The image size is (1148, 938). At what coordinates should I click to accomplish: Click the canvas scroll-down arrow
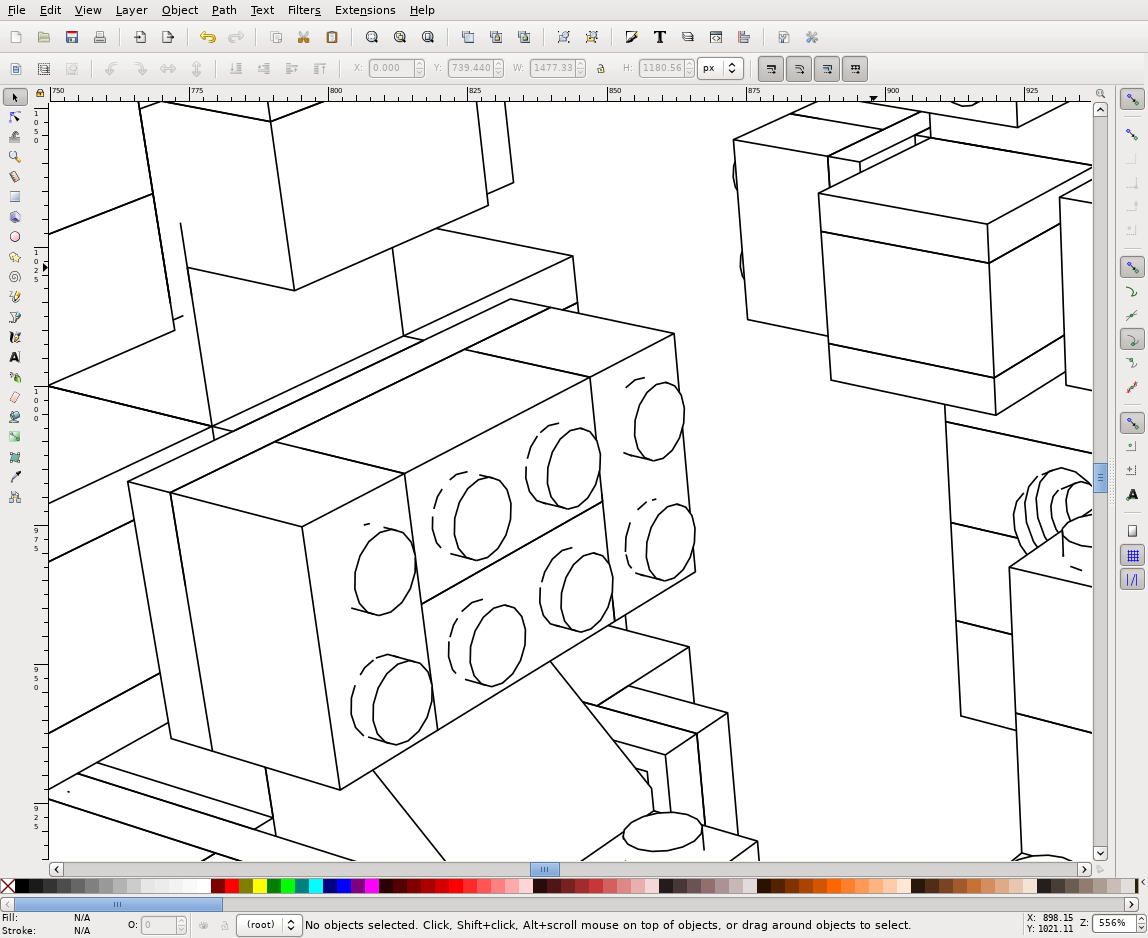pyautogui.click(x=1100, y=853)
